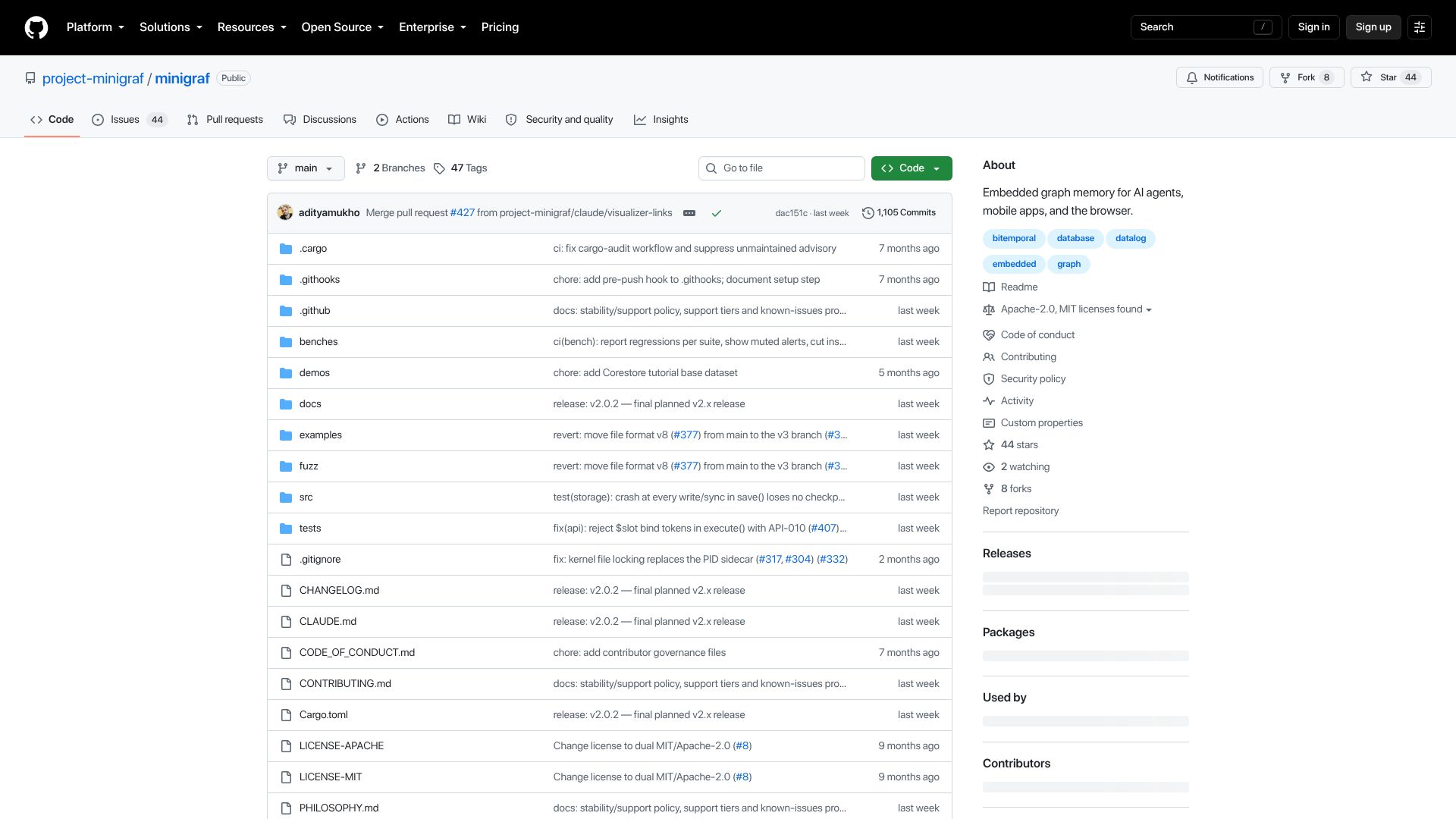Select the datalog topic tag
The image size is (1456, 819).
coord(1131,239)
